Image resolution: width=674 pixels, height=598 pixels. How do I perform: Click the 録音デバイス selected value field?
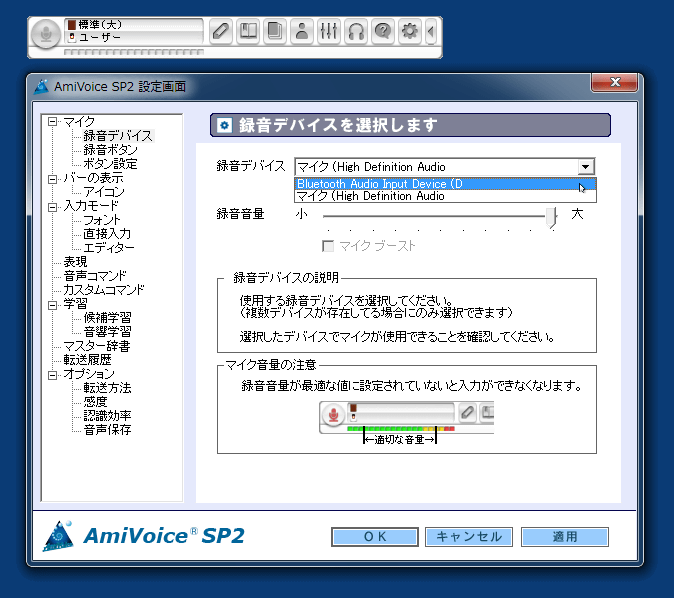click(x=437, y=167)
